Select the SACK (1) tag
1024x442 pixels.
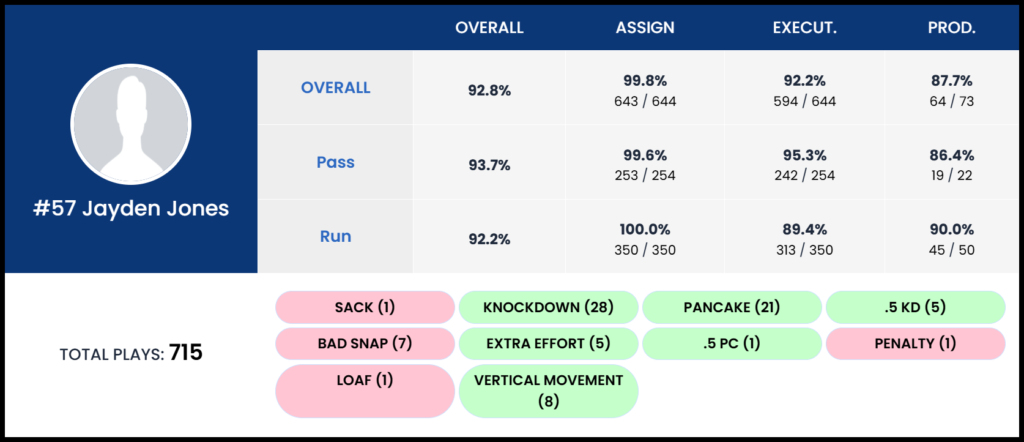(364, 307)
